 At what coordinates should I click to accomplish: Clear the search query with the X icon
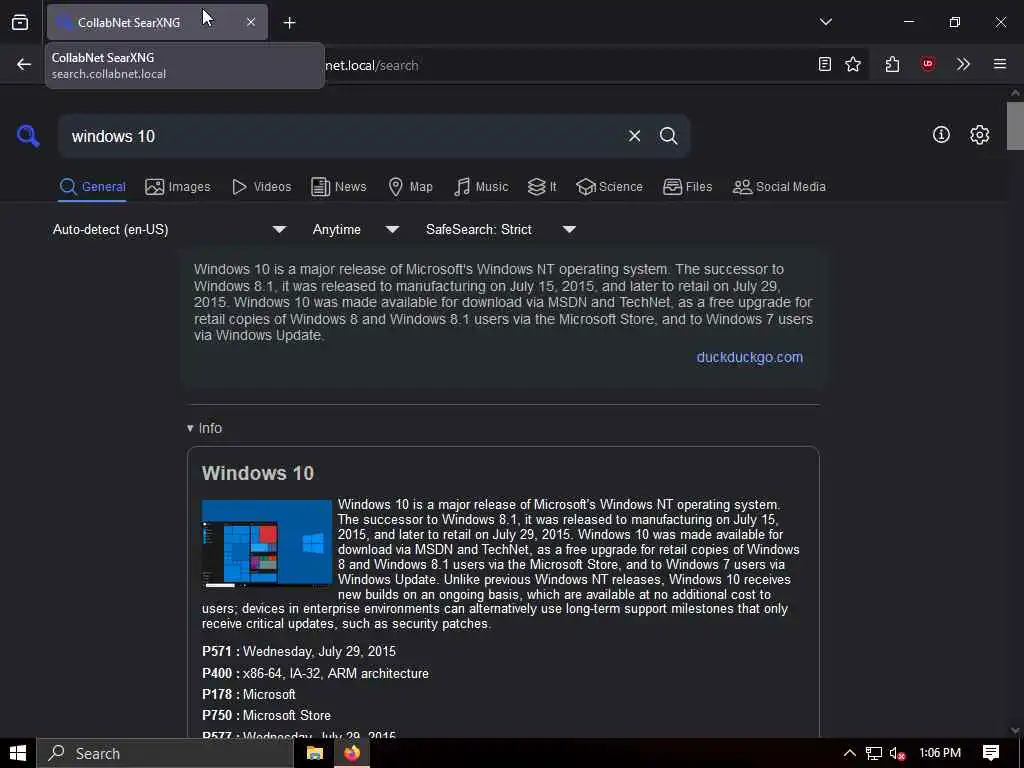(634, 136)
